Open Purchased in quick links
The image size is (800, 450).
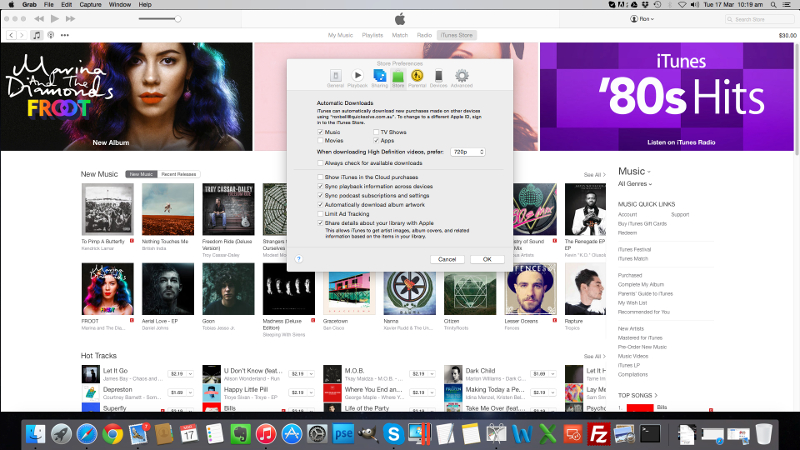[x=630, y=275]
